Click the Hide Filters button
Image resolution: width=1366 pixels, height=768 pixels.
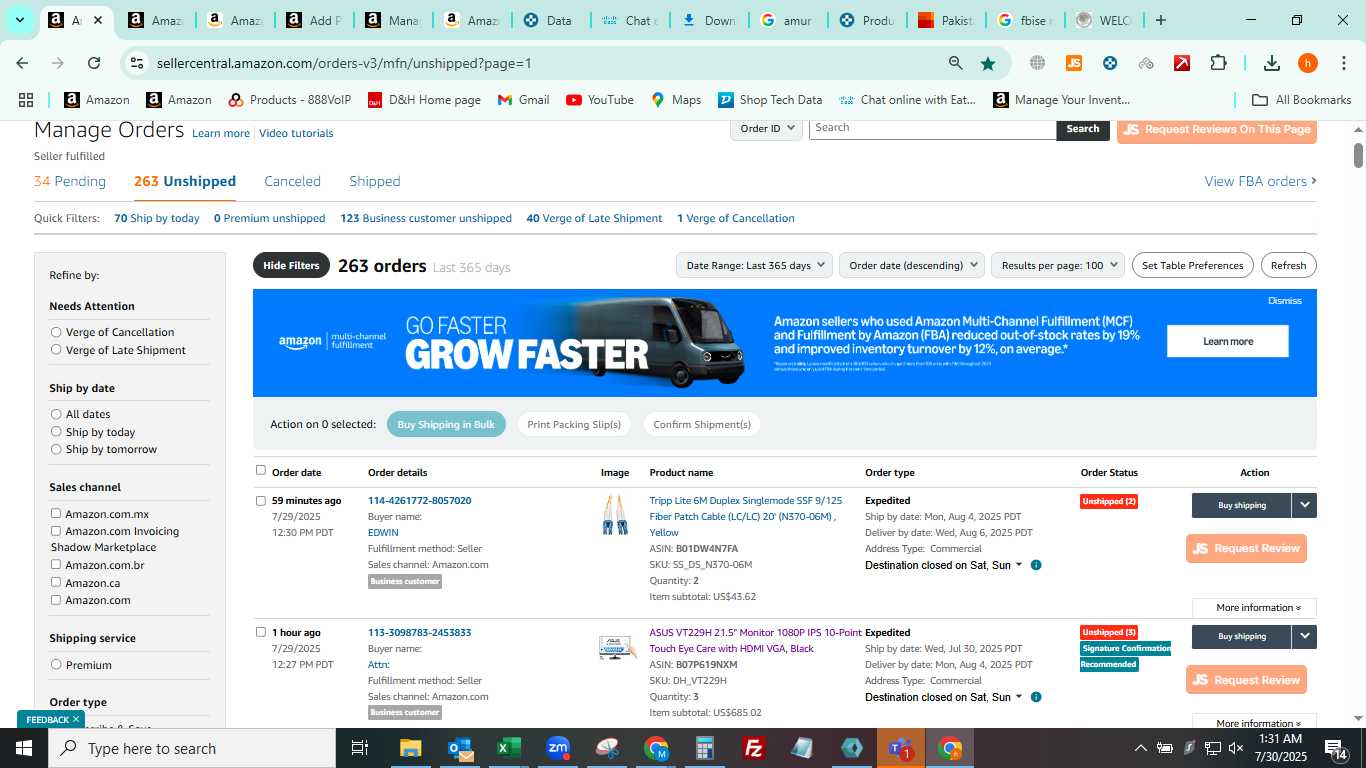[x=291, y=265]
